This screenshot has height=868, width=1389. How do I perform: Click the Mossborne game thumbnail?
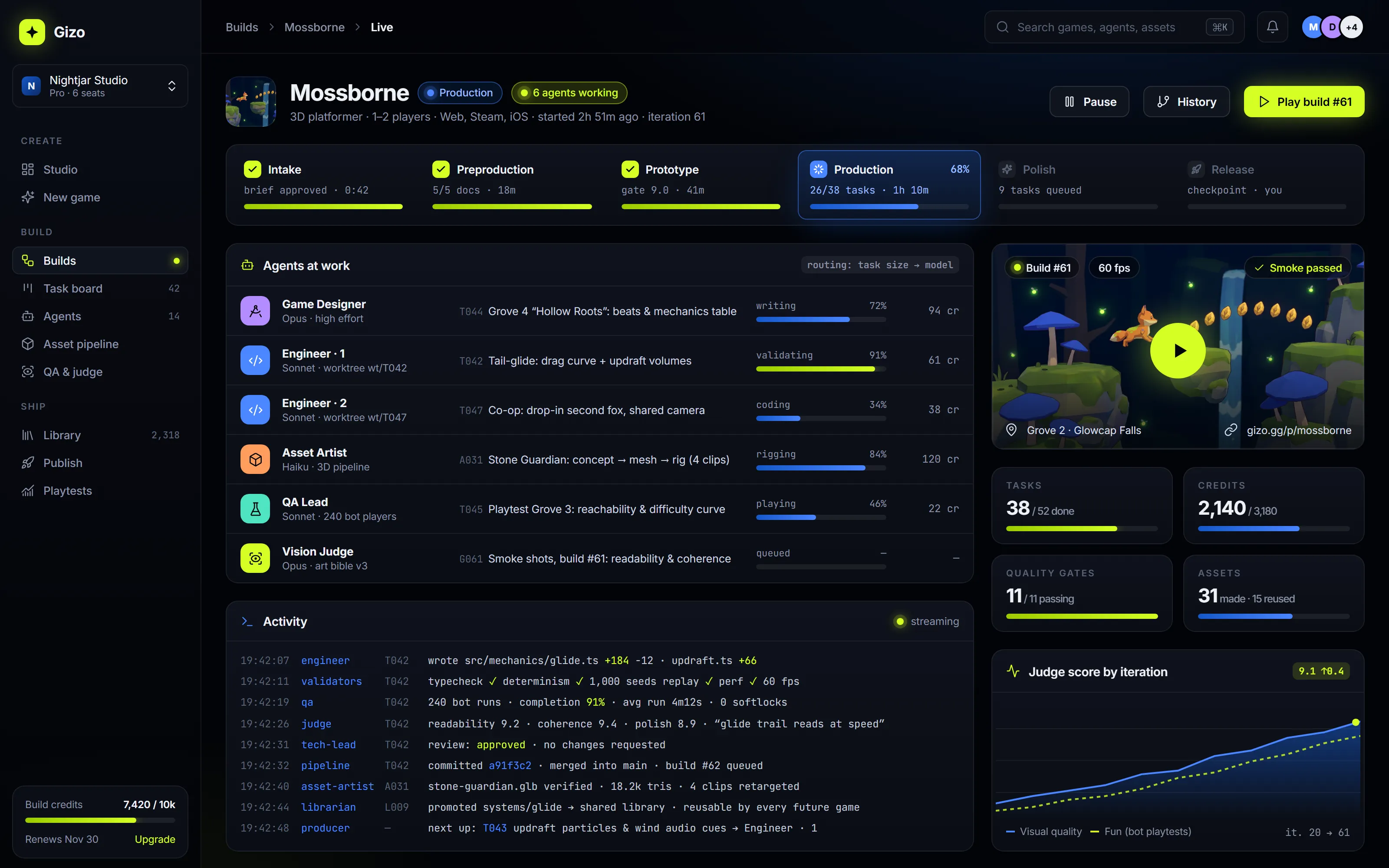point(251,102)
